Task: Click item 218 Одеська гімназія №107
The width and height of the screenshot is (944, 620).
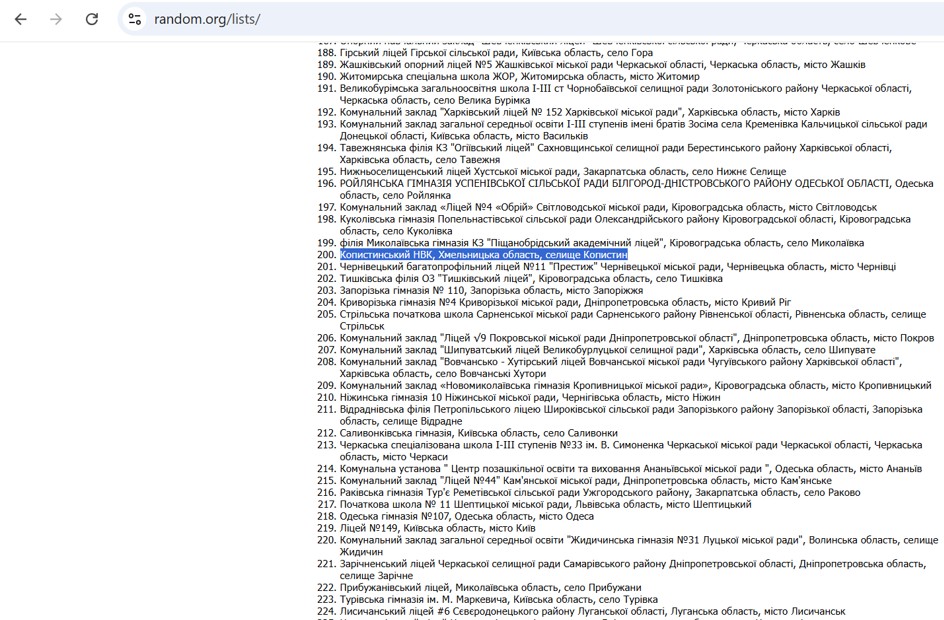Action: click(466, 516)
